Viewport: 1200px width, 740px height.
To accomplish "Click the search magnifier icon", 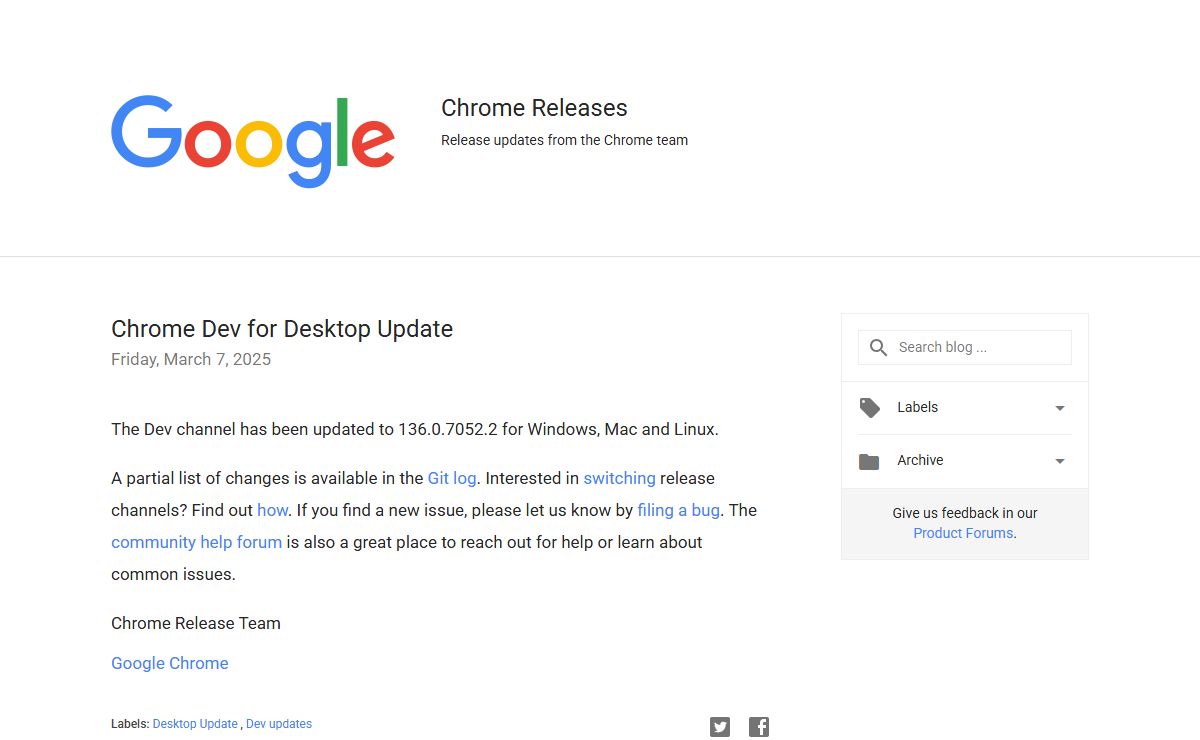I will [x=878, y=347].
